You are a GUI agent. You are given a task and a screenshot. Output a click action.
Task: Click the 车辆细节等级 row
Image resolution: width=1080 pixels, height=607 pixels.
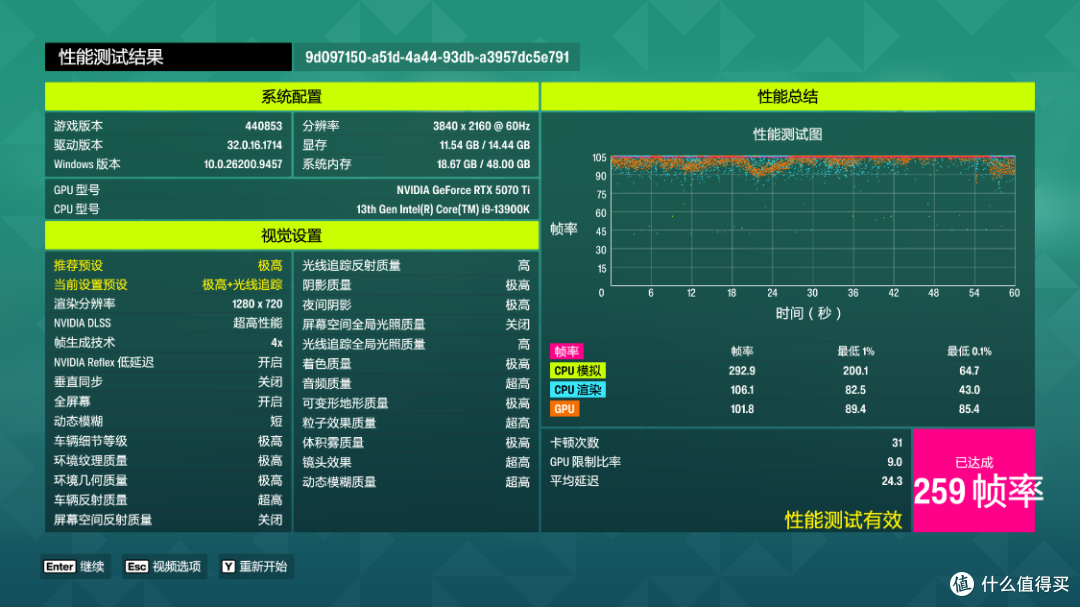click(168, 441)
